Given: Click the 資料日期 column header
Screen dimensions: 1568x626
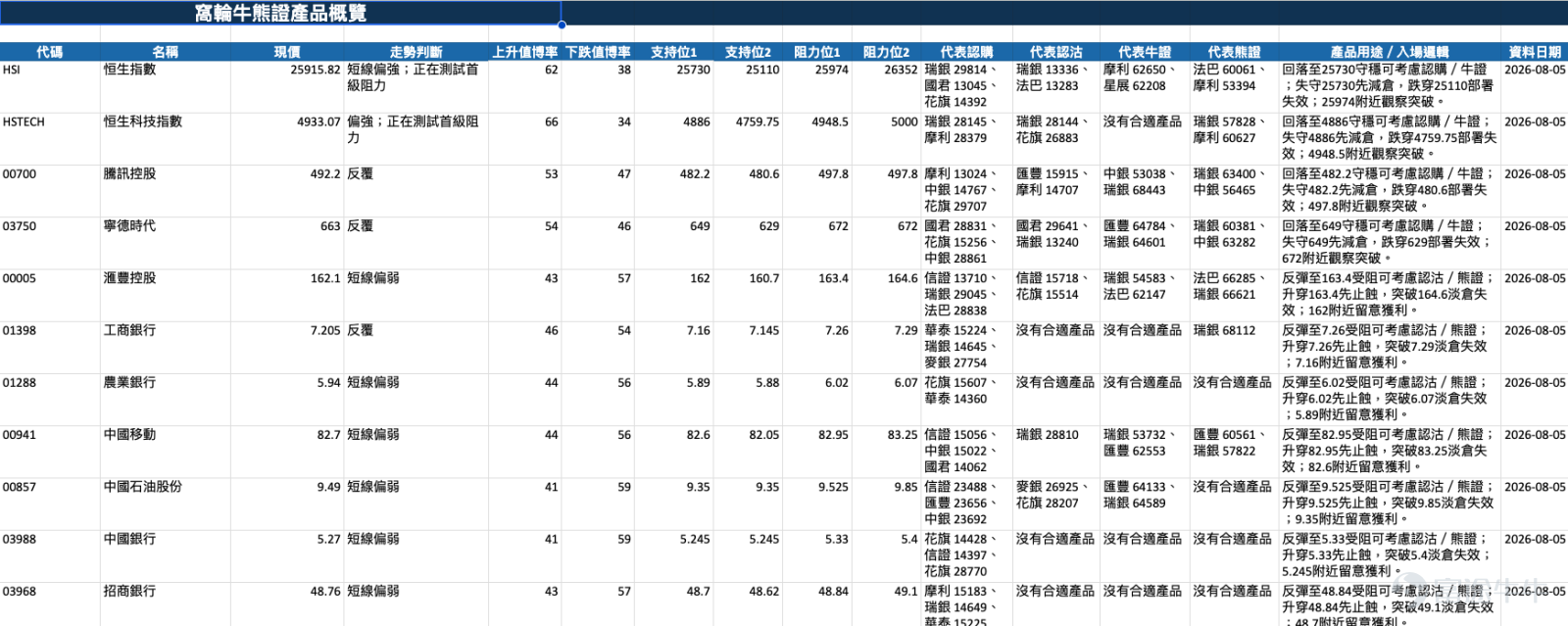Looking at the screenshot, I should 1535,52.
